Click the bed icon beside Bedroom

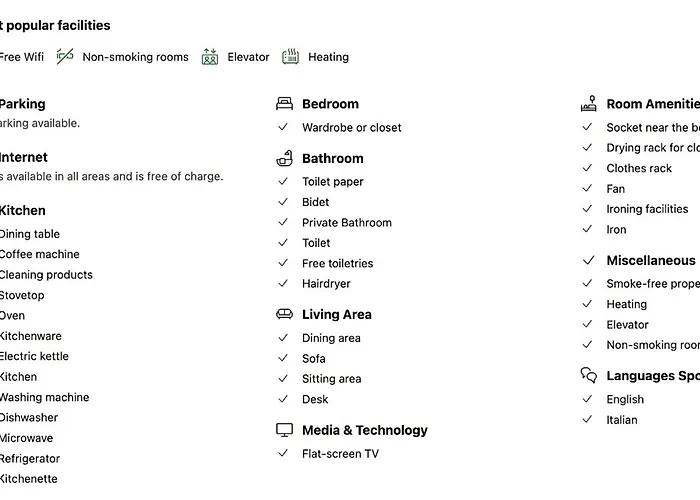click(284, 104)
